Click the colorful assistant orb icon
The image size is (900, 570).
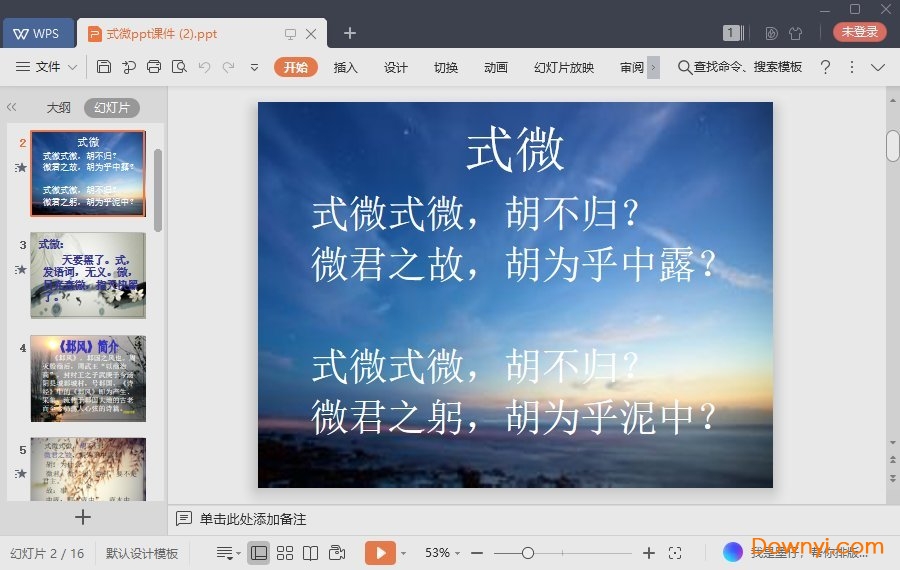733,552
